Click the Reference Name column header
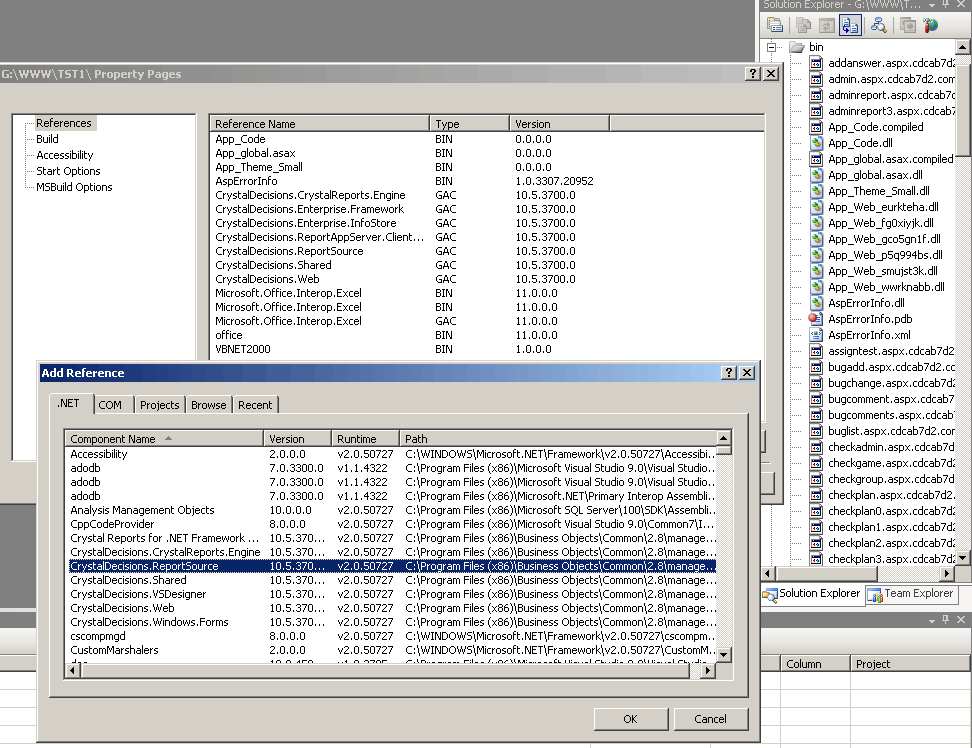972x748 pixels. point(319,124)
